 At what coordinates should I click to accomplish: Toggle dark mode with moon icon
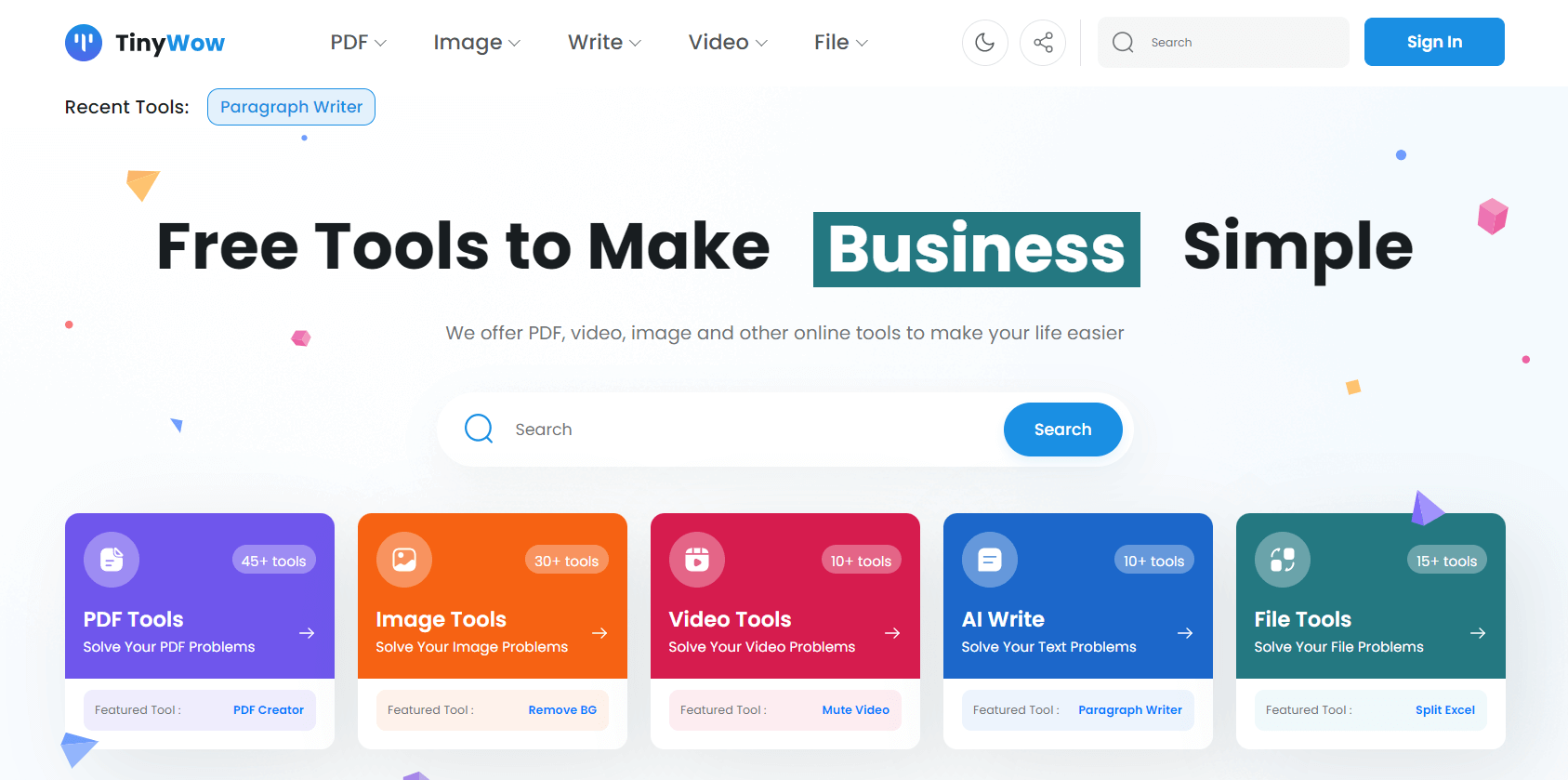click(984, 43)
